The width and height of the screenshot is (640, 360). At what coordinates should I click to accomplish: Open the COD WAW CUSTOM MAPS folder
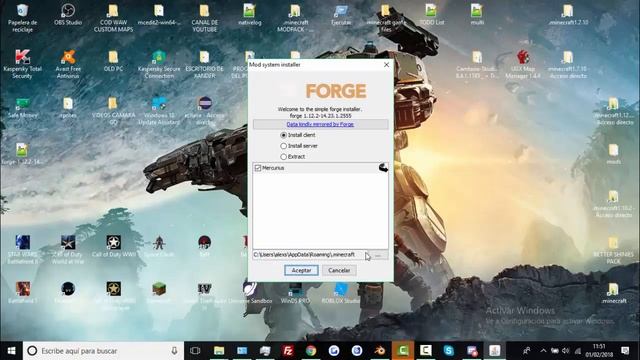click(x=113, y=18)
